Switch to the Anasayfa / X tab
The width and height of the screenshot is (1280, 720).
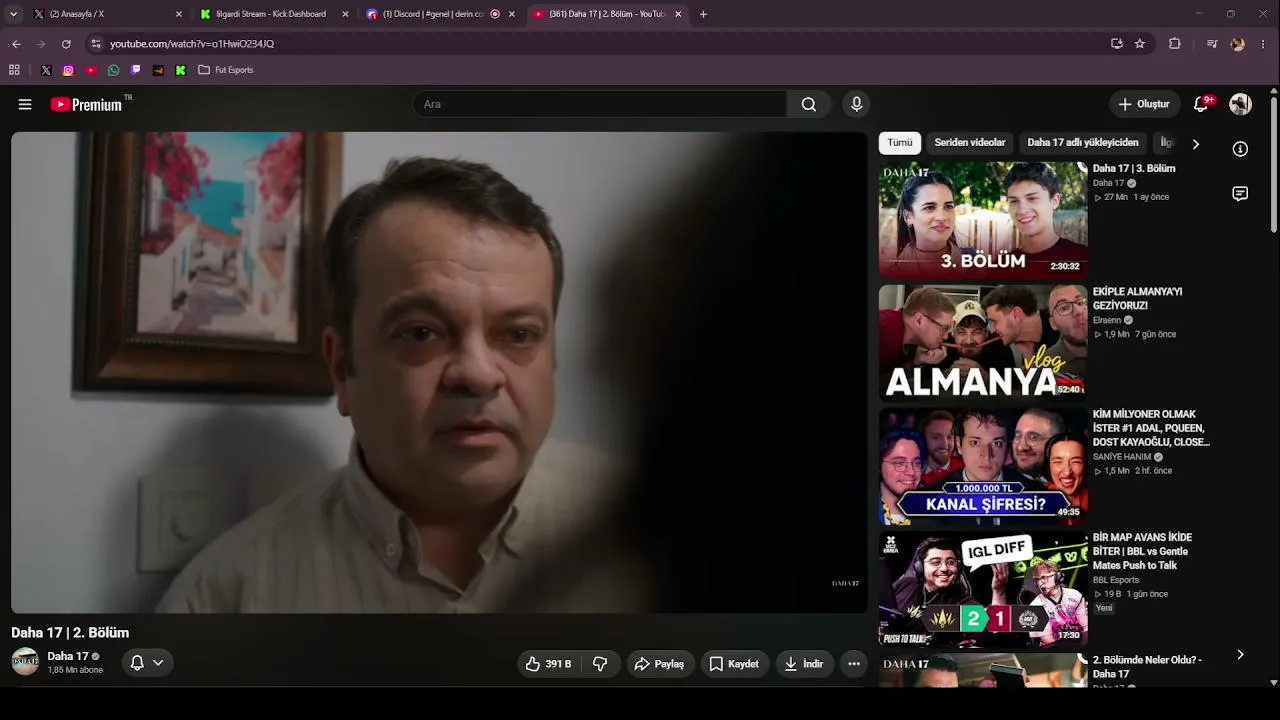coord(108,14)
